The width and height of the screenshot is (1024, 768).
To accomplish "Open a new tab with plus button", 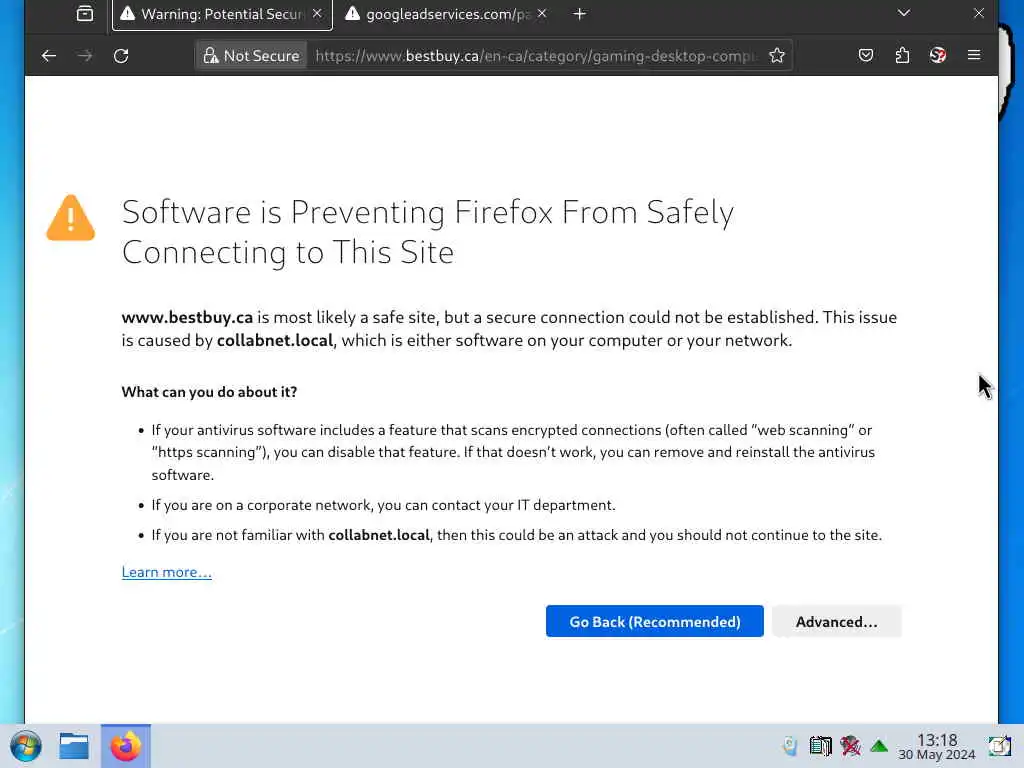I will click(579, 14).
